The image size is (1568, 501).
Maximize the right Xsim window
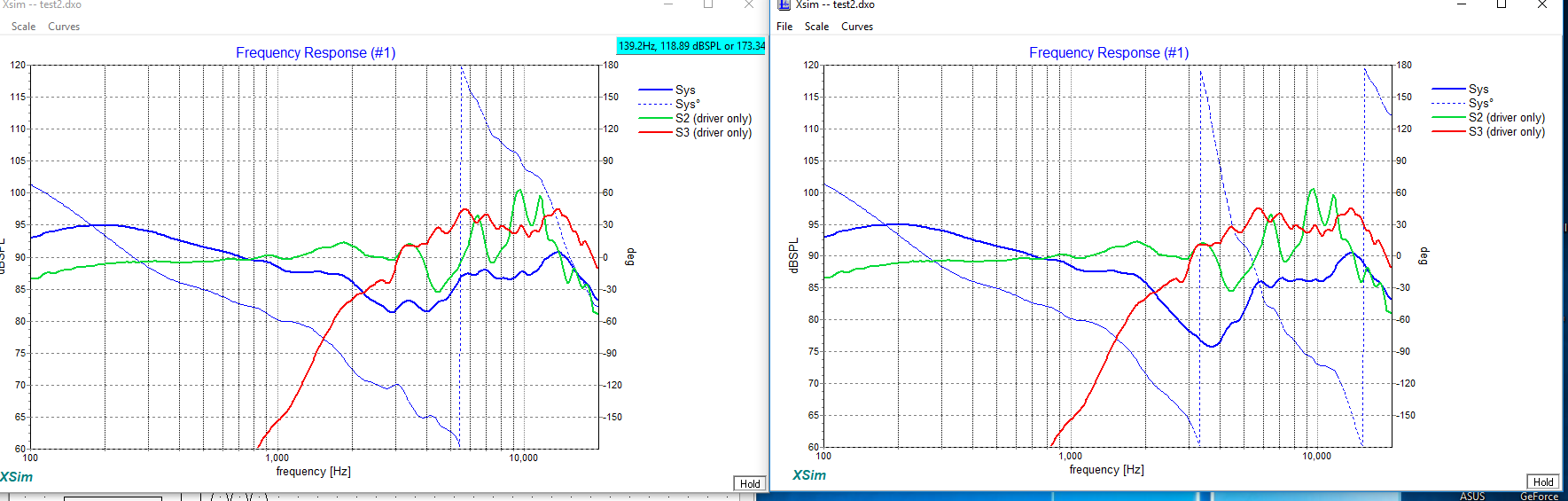[x=1502, y=5]
